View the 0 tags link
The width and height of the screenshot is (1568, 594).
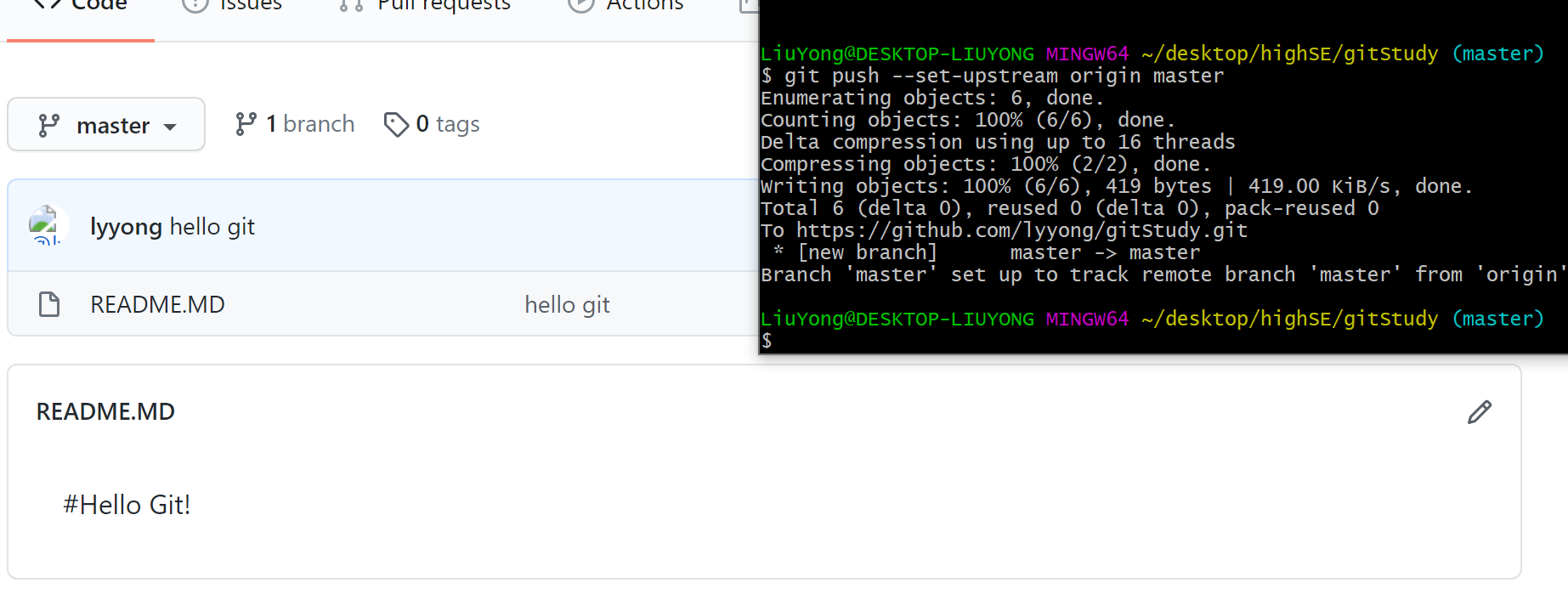tap(432, 124)
